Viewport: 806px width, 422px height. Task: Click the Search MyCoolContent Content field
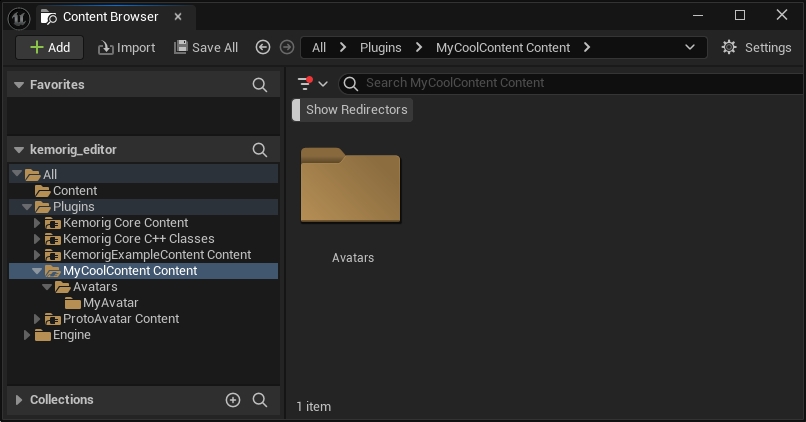560,83
